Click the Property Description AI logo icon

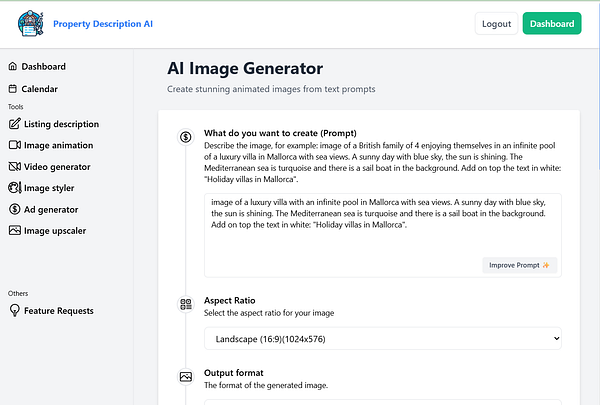[x=31, y=24]
